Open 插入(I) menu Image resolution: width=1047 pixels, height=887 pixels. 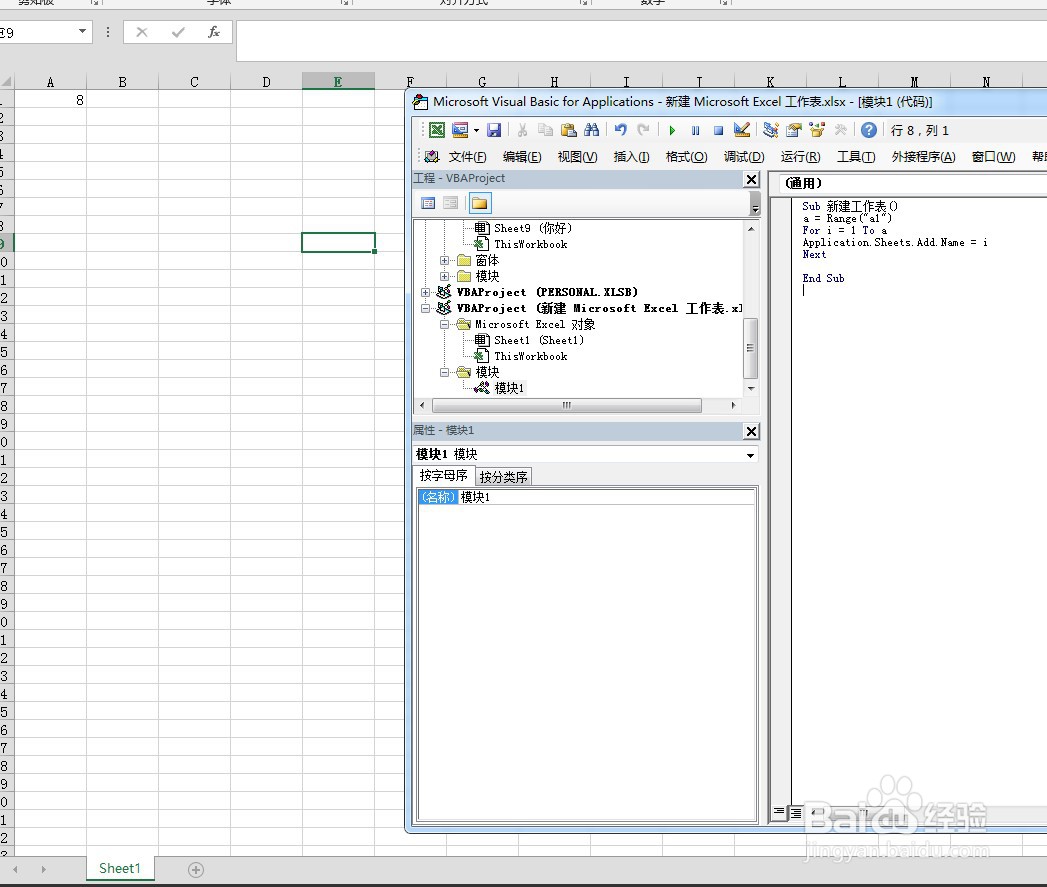pos(632,157)
